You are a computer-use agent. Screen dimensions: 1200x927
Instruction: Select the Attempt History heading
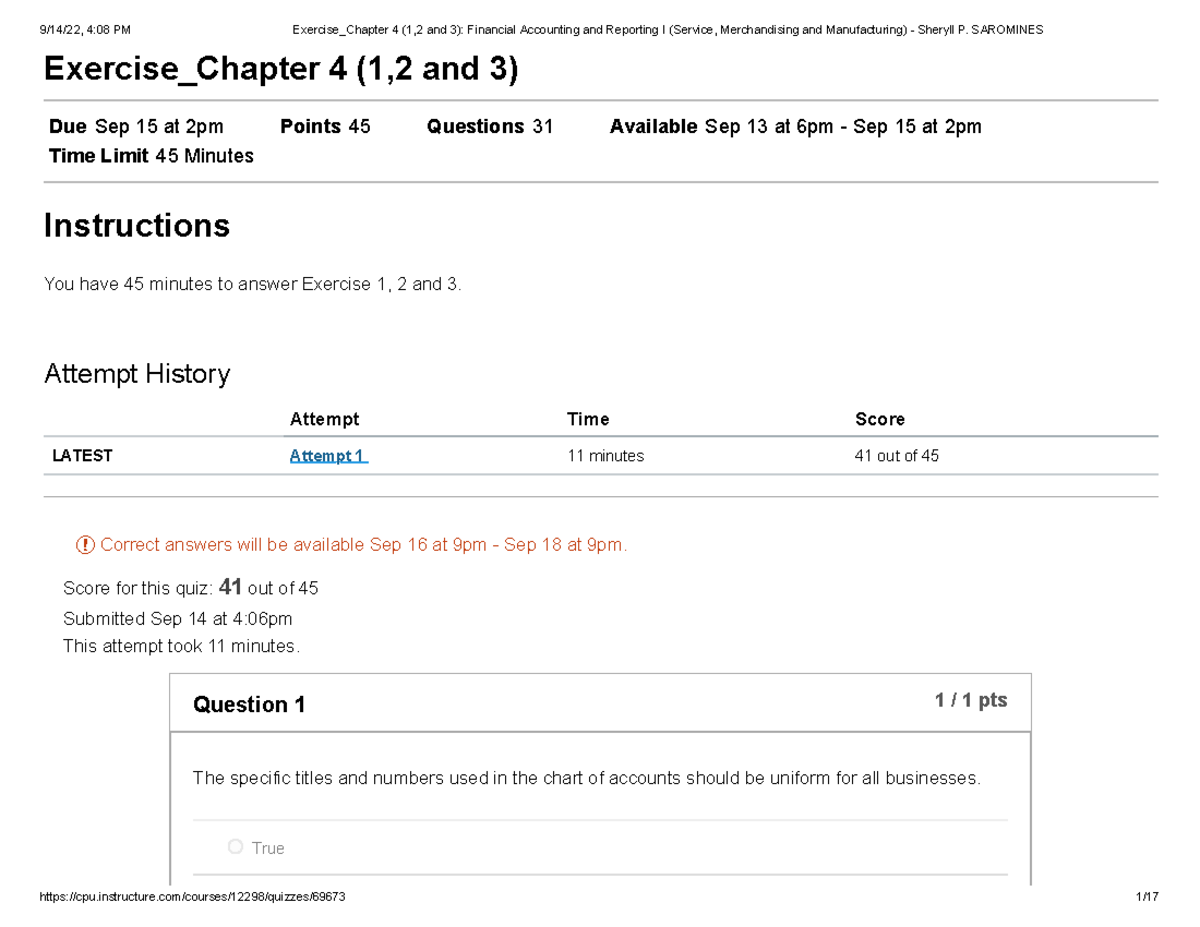click(x=137, y=374)
